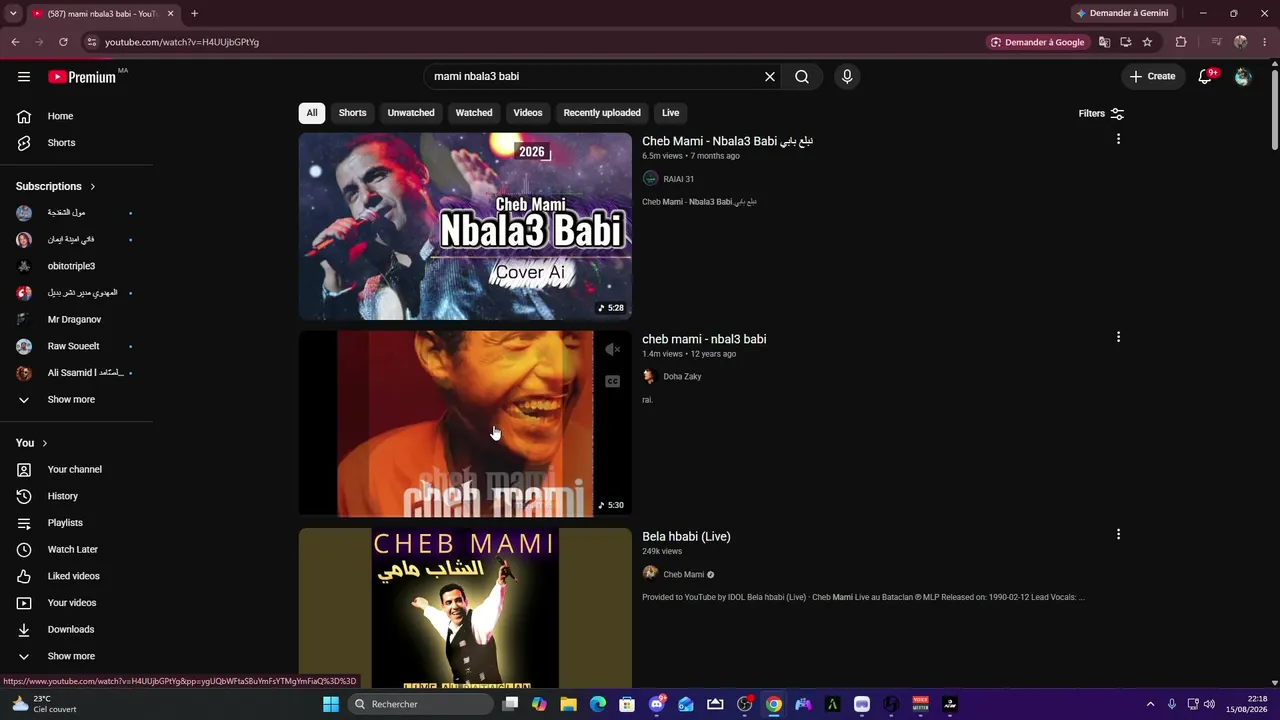Open the Bela hbabi (Live) video title

pyautogui.click(x=686, y=537)
